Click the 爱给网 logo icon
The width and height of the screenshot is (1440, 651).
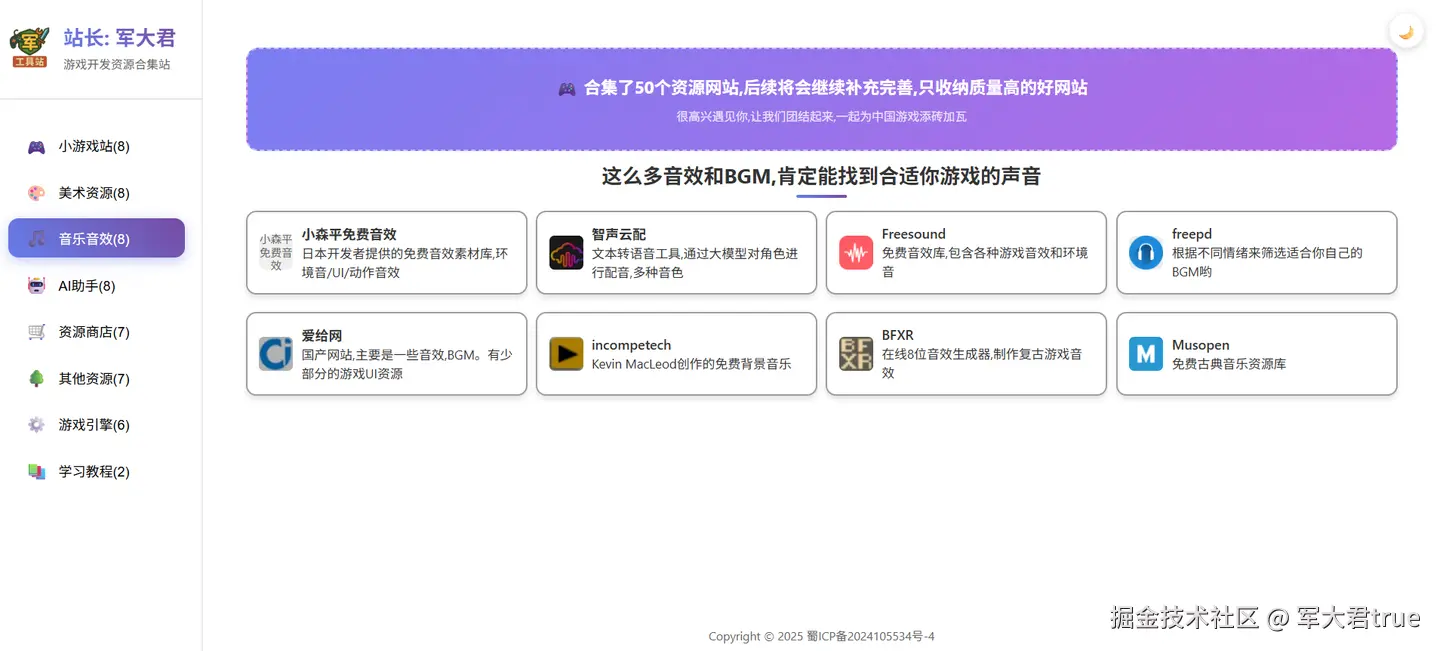point(276,354)
